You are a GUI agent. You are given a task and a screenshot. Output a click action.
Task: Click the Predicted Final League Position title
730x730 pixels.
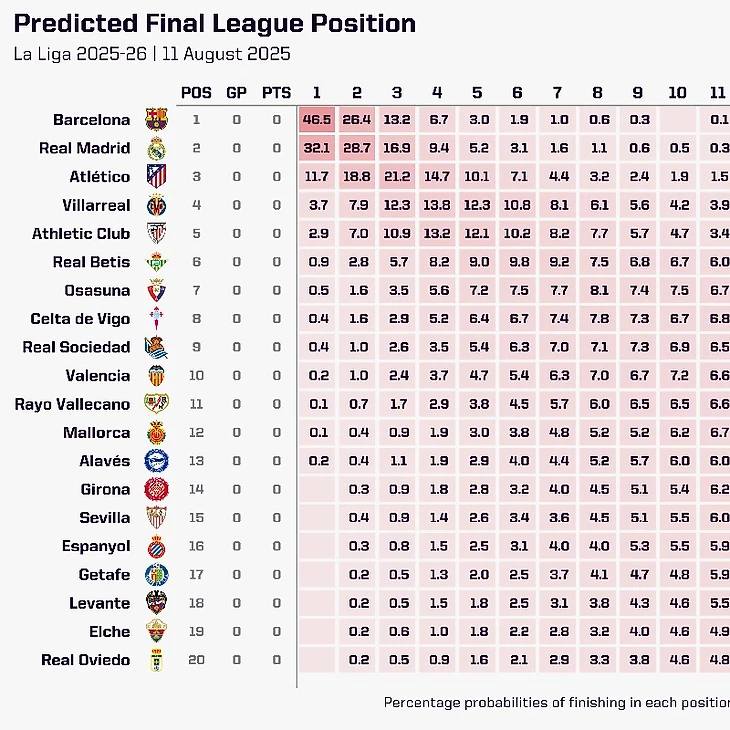(214, 24)
